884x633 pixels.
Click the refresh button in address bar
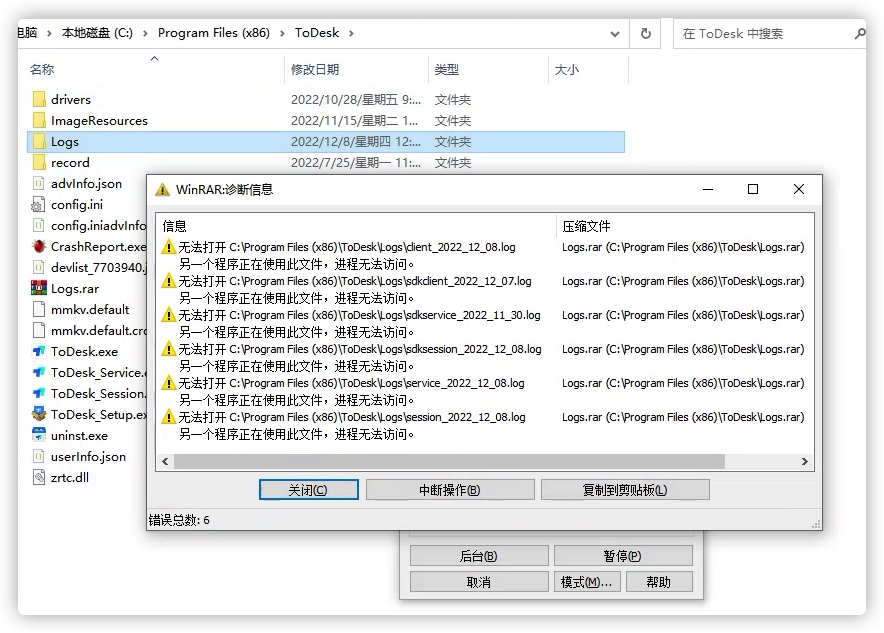646,33
